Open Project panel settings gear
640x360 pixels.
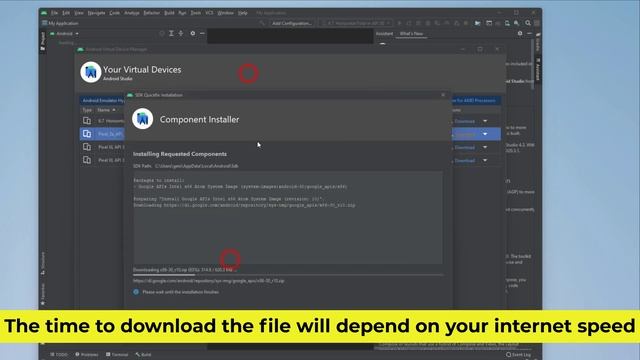click(x=193, y=33)
